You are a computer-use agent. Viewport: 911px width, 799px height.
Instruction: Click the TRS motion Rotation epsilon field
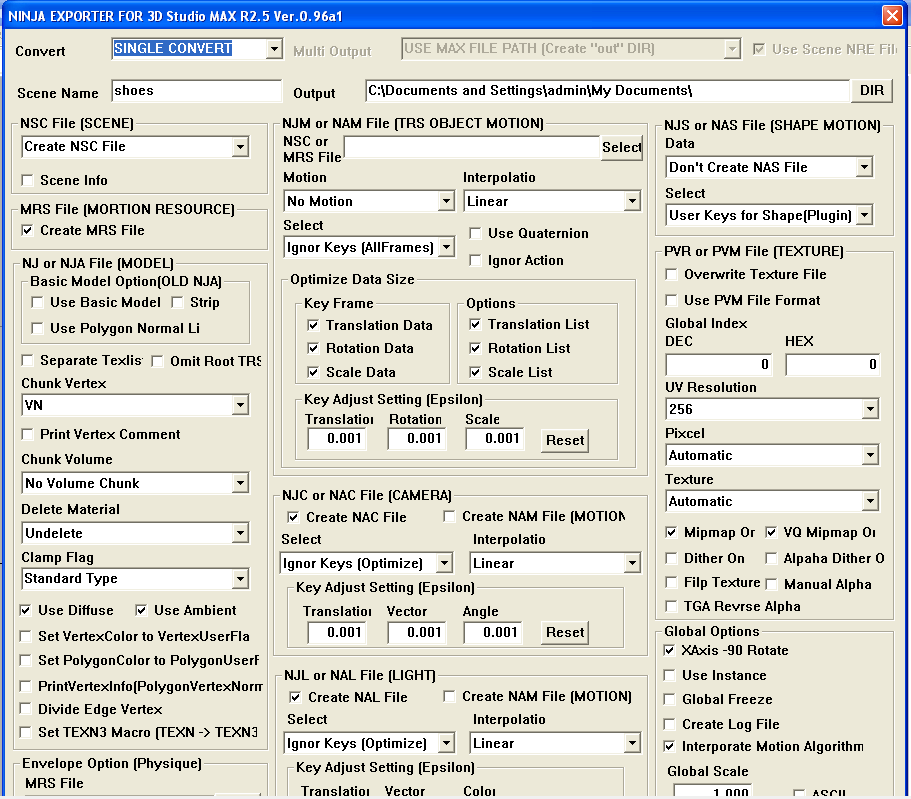[418, 439]
